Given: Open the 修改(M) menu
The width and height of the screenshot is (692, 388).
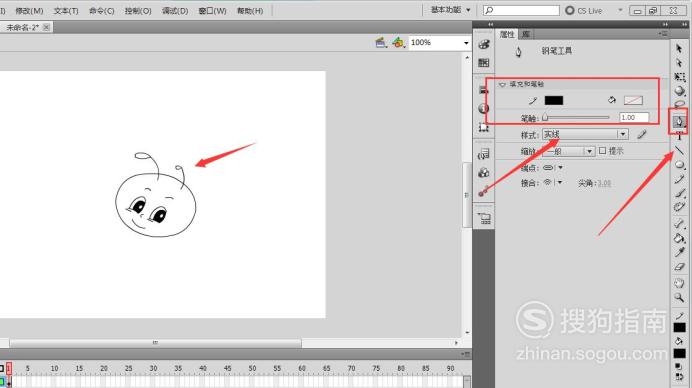Looking at the screenshot, I should pyautogui.click(x=29, y=11).
